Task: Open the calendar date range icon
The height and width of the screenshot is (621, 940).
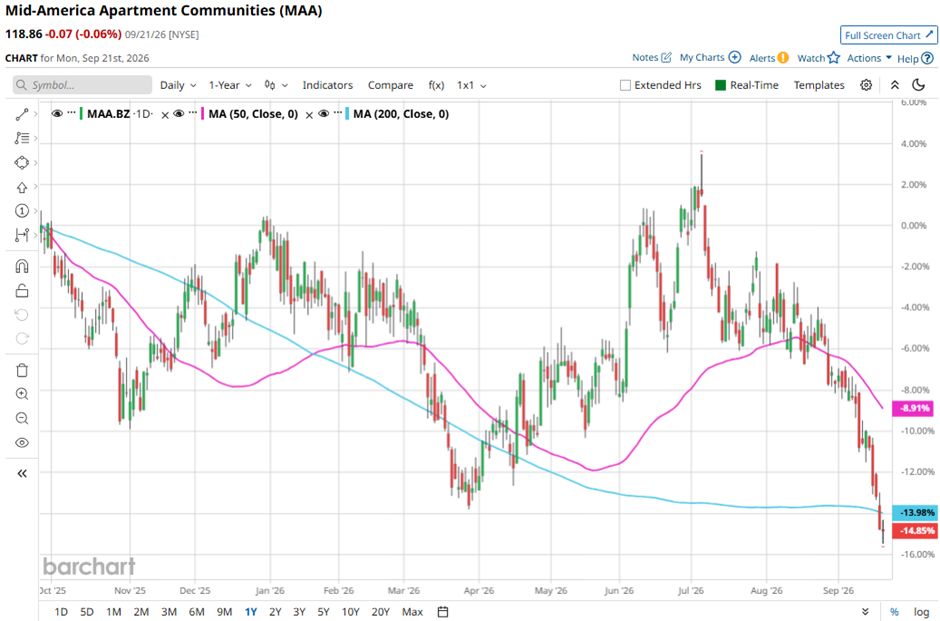Action: click(x=442, y=611)
